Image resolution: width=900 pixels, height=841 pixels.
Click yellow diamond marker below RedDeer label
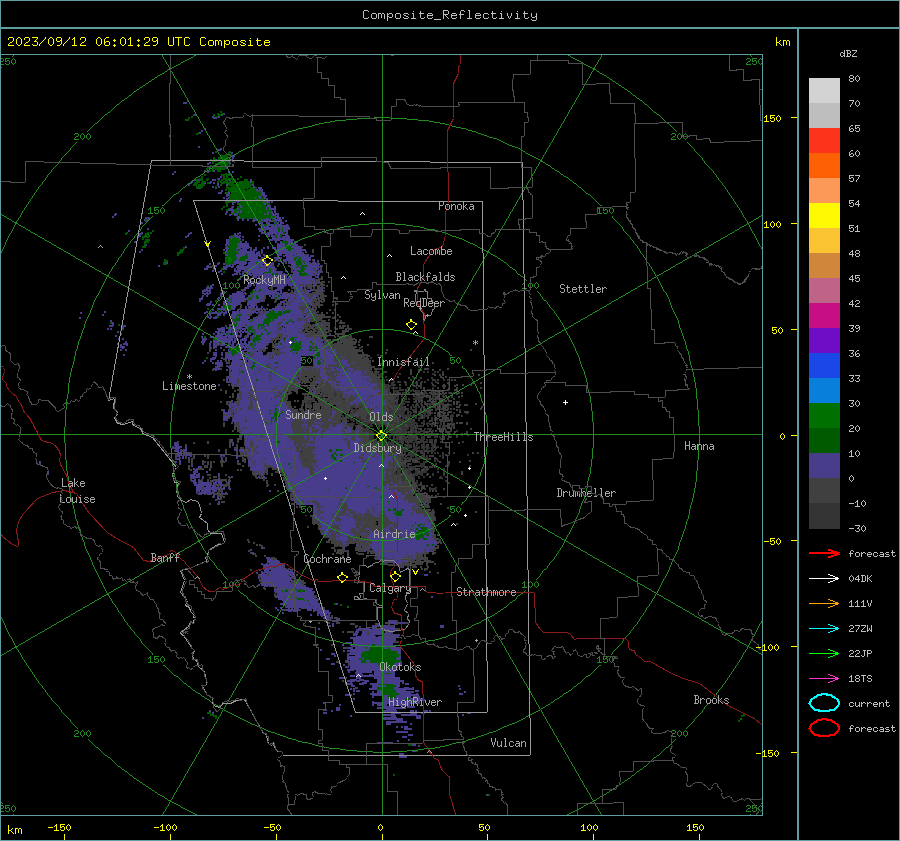[411, 325]
